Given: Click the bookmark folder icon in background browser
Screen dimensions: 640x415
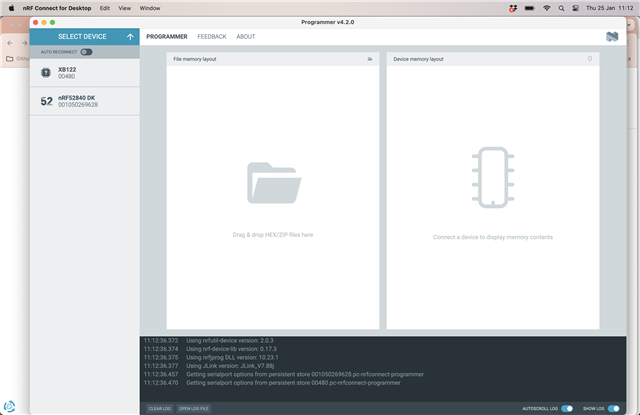Looking at the screenshot, I should 10,59.
